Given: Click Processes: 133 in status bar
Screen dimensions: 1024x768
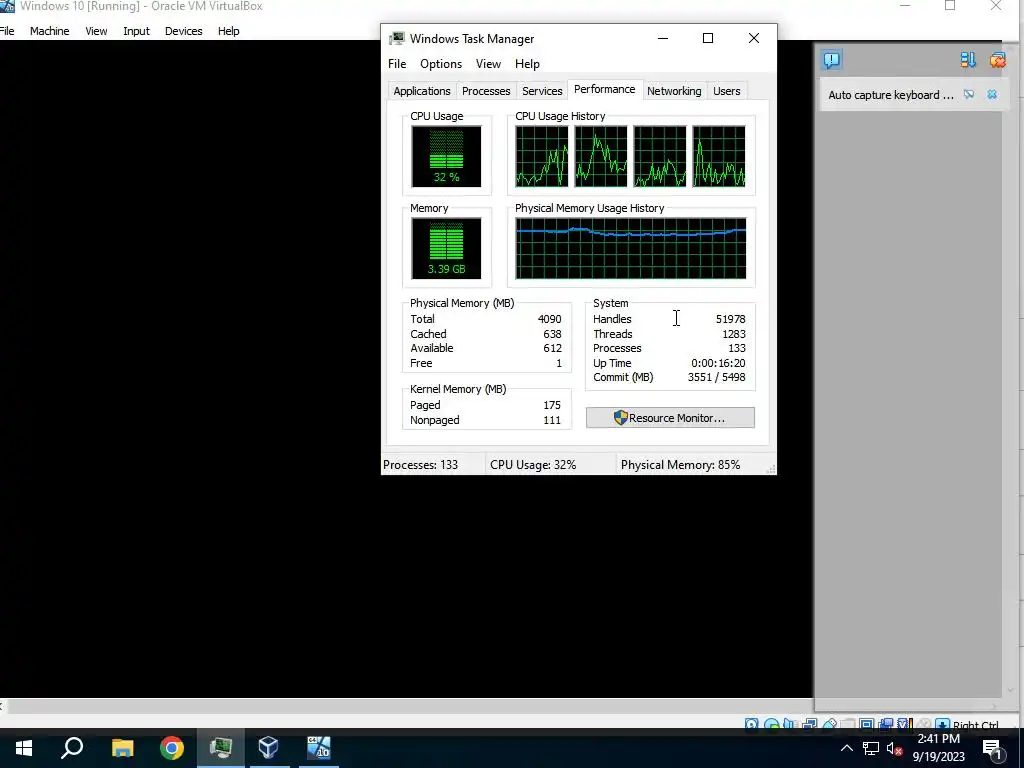Looking at the screenshot, I should coord(421,465).
